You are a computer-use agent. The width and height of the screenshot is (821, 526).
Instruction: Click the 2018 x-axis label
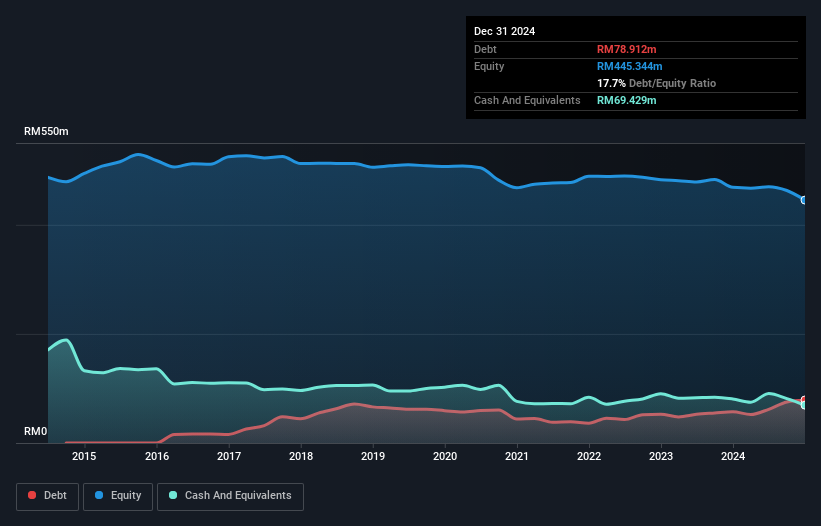click(x=301, y=456)
